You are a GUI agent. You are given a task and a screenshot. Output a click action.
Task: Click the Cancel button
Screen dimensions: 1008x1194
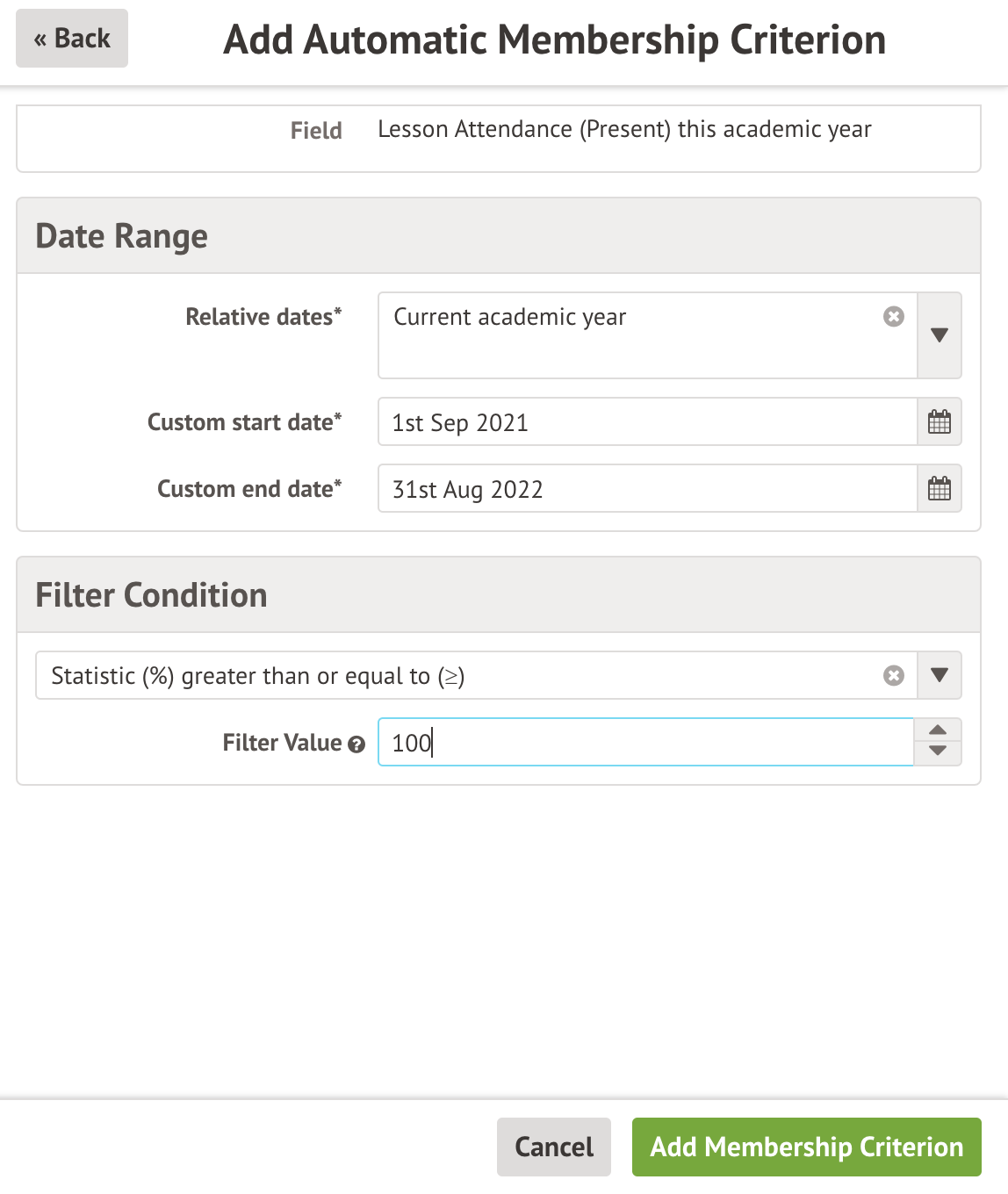553,1147
